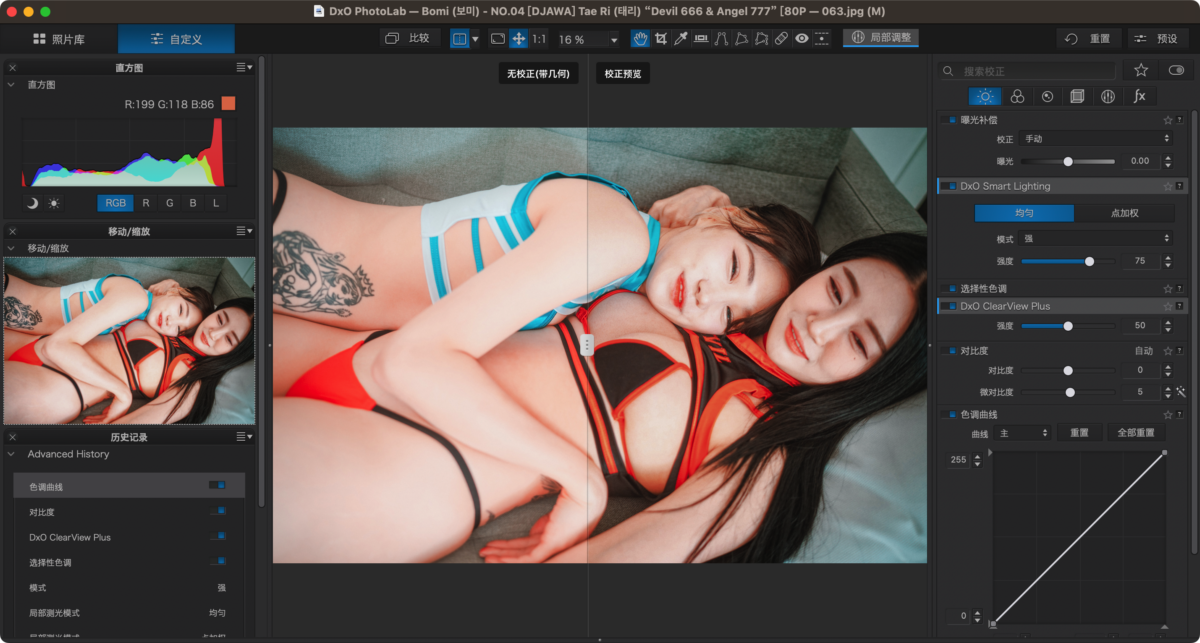Open the Color corrections palette tab
Image resolution: width=1200 pixels, height=643 pixels.
tap(1017, 96)
